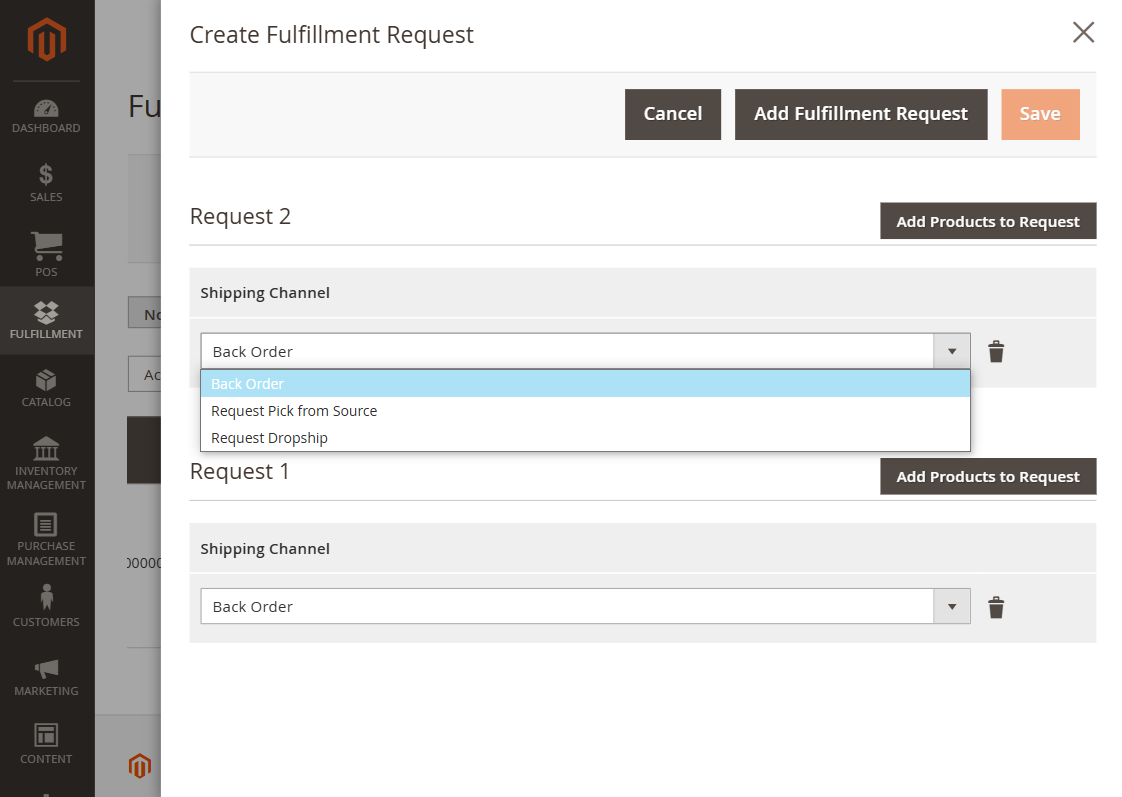Viewport: 1122px width, 797px height.
Task: Select the Sales sidebar icon
Action: click(x=46, y=181)
